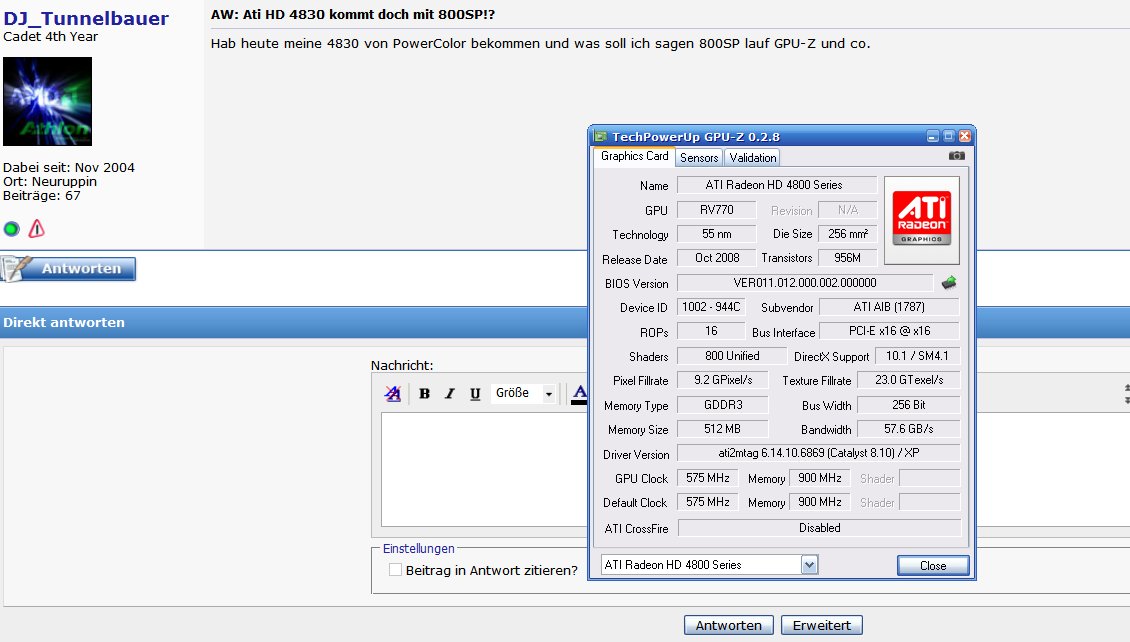Viewport: 1130px width, 642px height.
Task: Toggle italic formatting in the editor
Action: click(450, 393)
